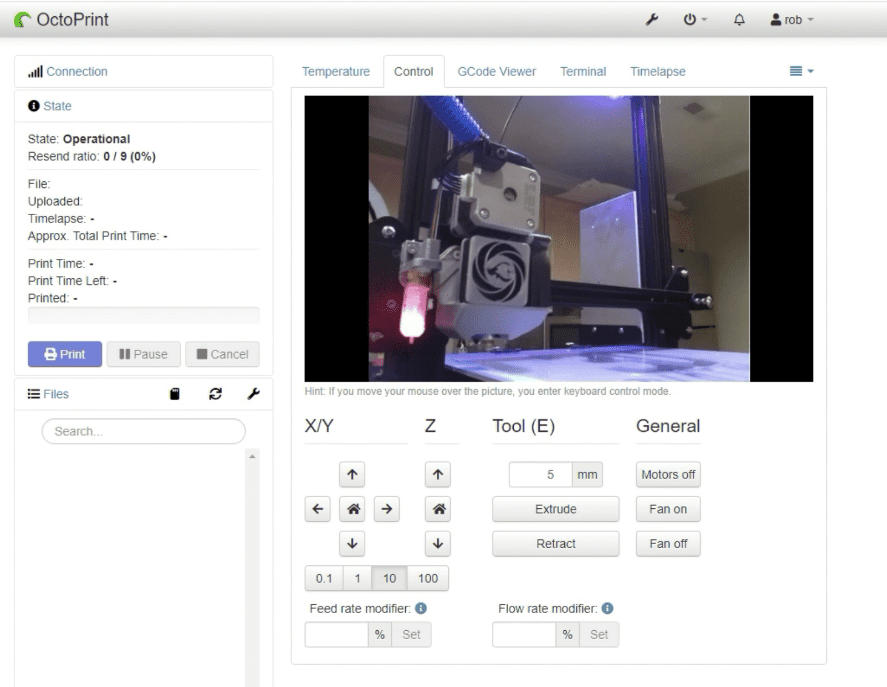Collapse the State panel
Image resolution: width=887 pixels, height=687 pixels.
coord(57,106)
